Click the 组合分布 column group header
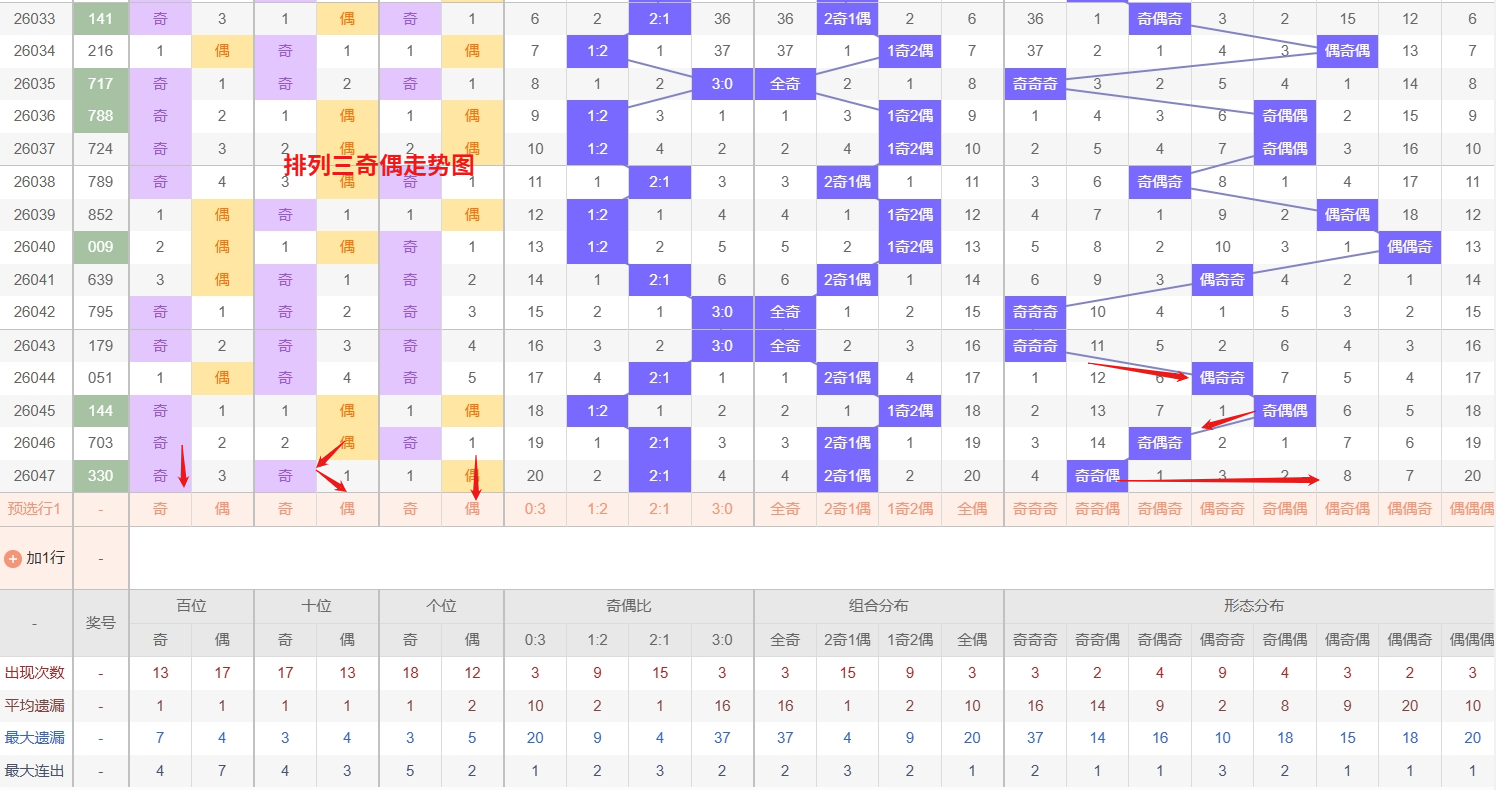1497x790 pixels. [879, 606]
